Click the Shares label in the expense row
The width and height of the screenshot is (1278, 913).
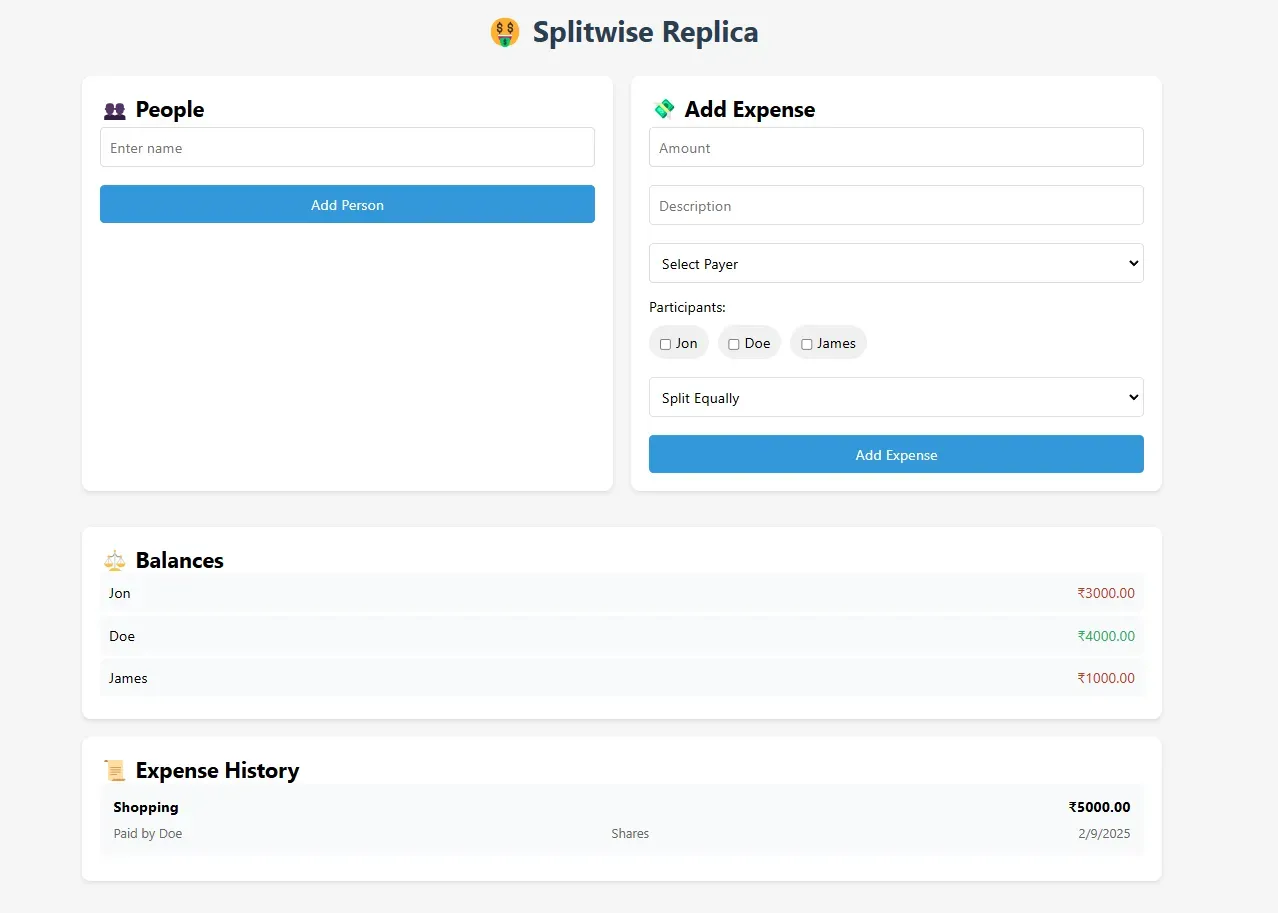(x=630, y=833)
